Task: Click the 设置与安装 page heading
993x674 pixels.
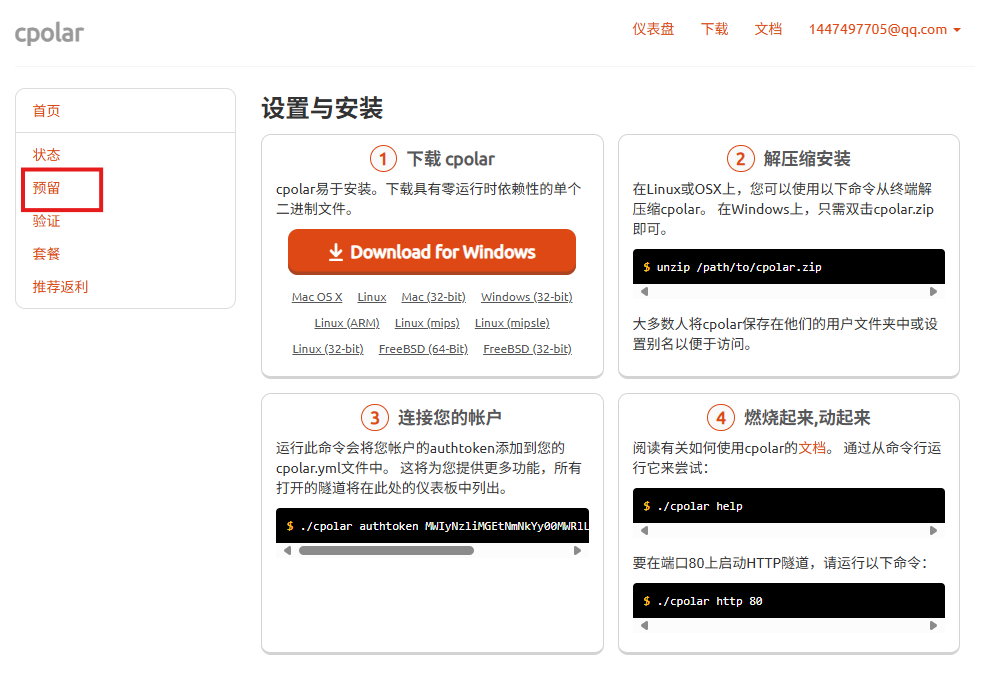Action: pos(322,108)
